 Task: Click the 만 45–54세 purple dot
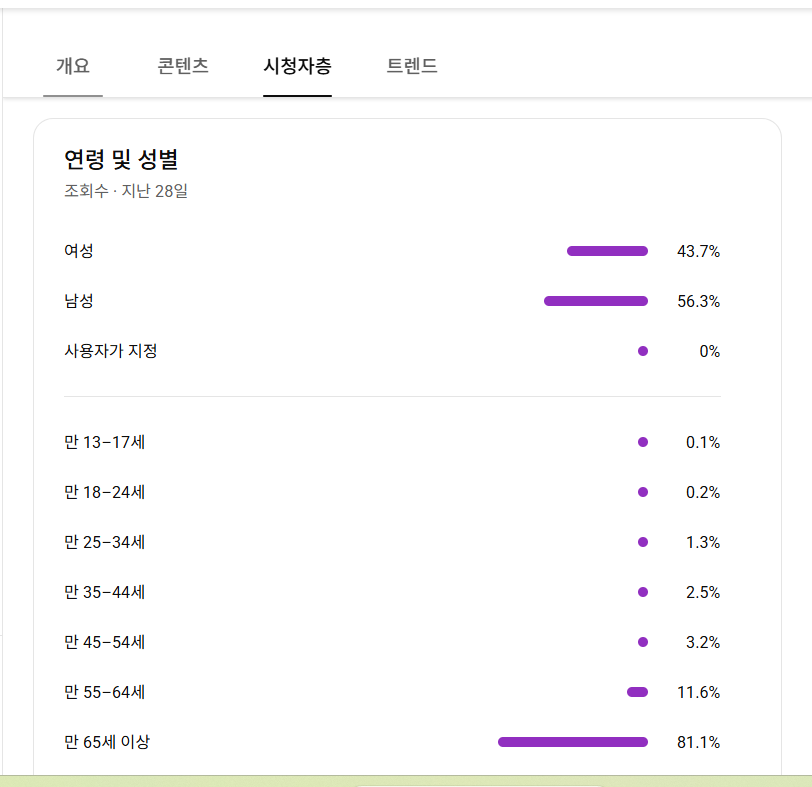click(643, 642)
